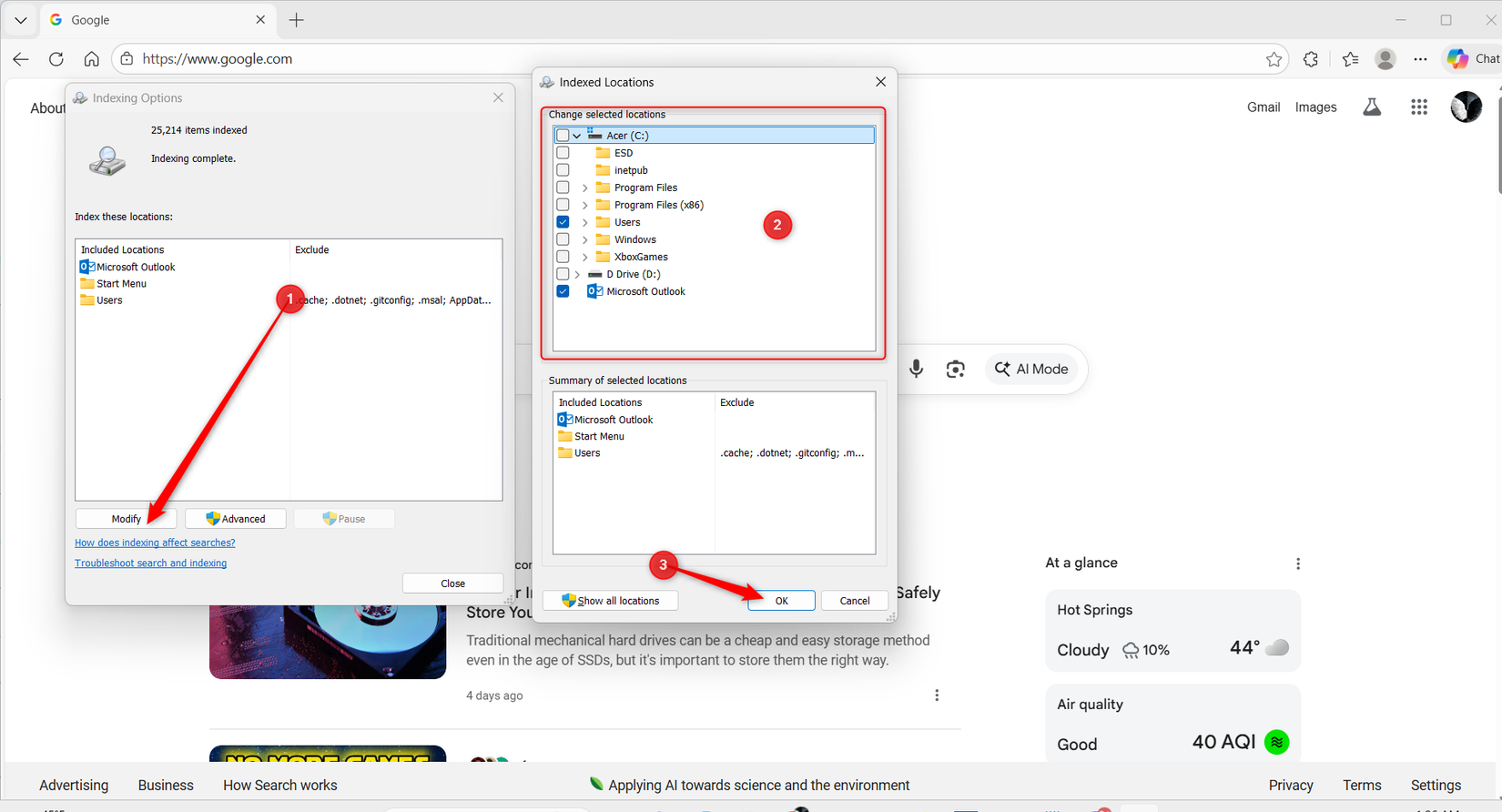
Task: Expand the D Drive (D:) node
Action: pyautogui.click(x=577, y=274)
